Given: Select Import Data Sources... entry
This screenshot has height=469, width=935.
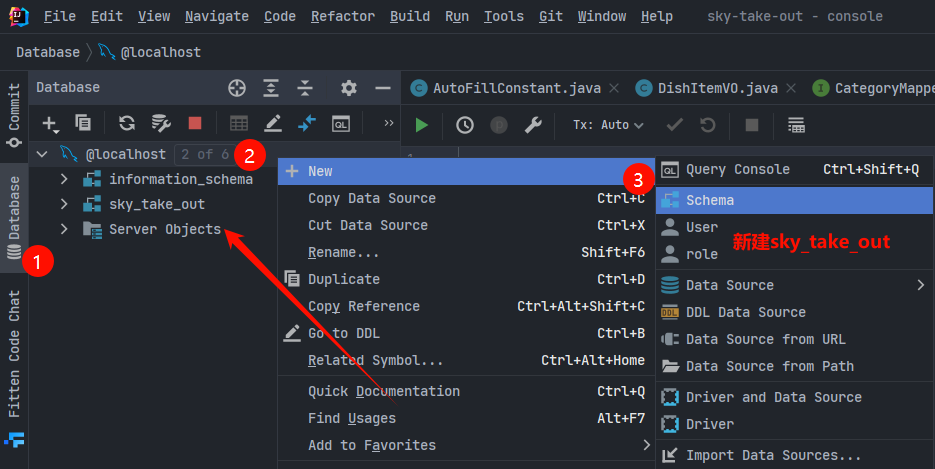Looking at the screenshot, I should (x=794, y=455).
